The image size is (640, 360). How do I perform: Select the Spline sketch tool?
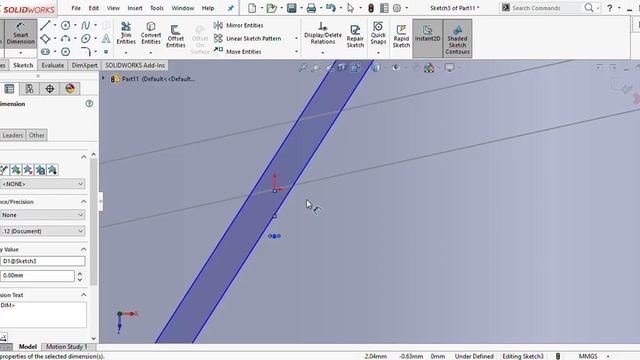tap(85, 25)
